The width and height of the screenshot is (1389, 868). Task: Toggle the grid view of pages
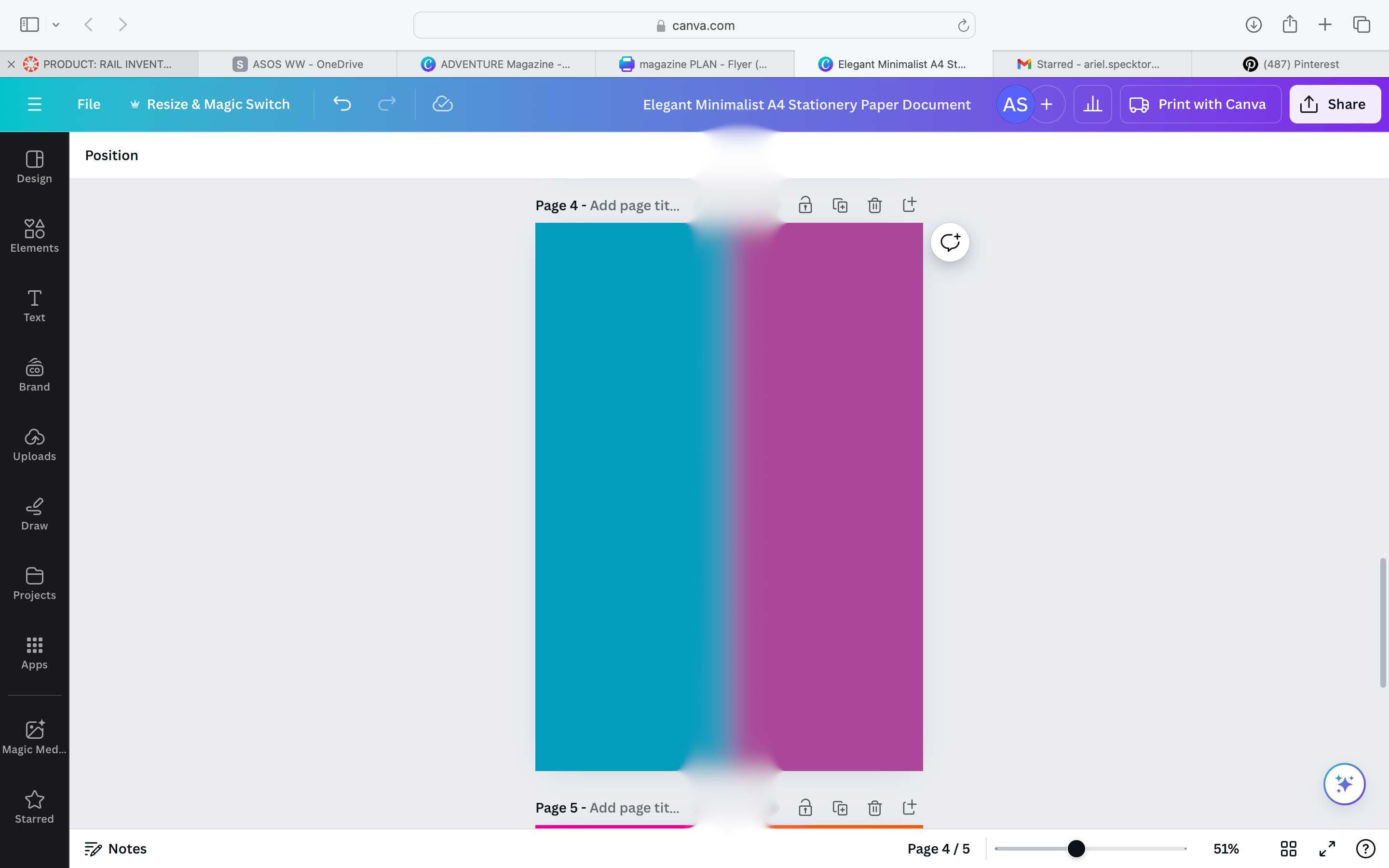click(x=1288, y=849)
